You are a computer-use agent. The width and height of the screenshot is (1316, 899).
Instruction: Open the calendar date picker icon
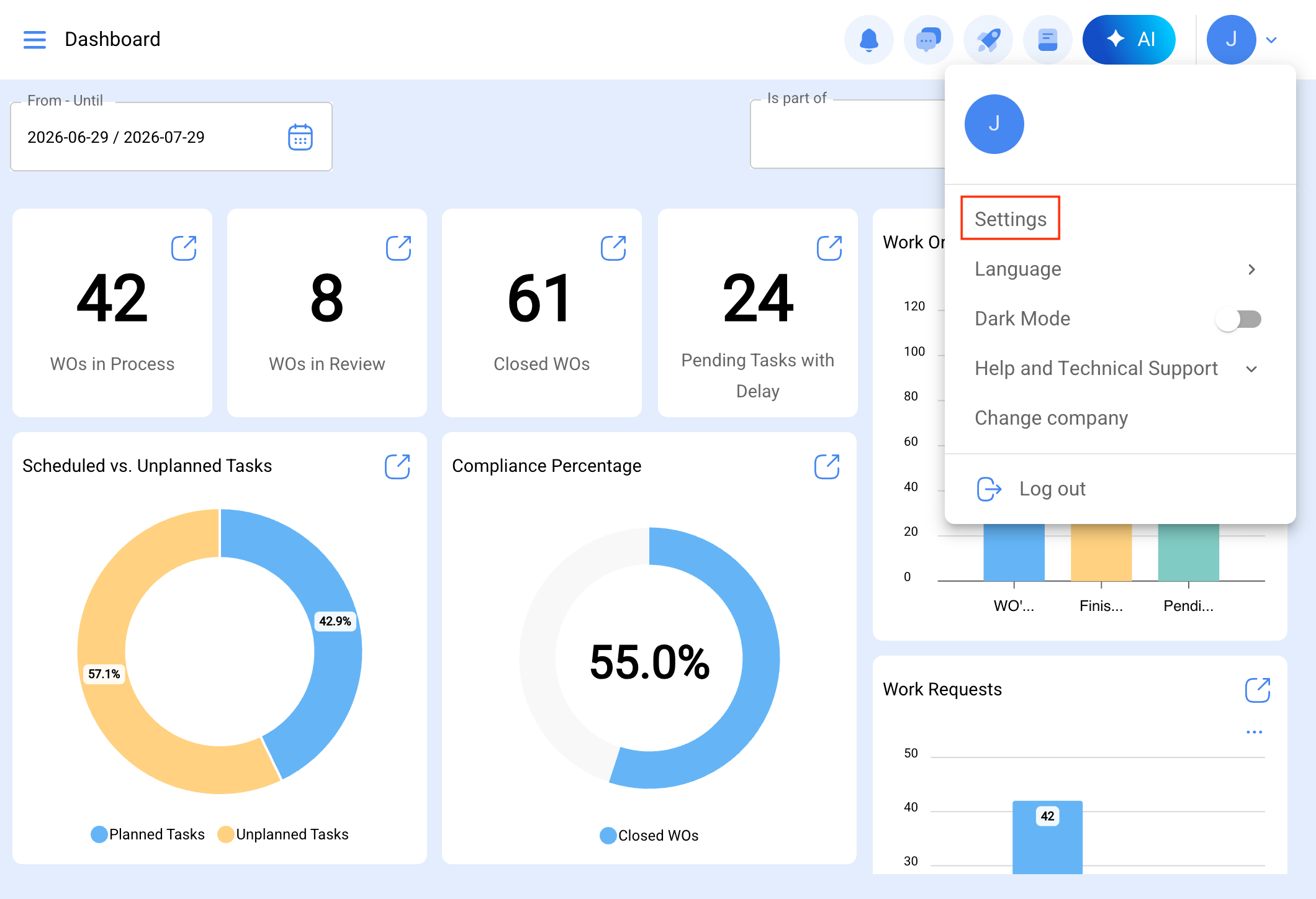coord(300,137)
